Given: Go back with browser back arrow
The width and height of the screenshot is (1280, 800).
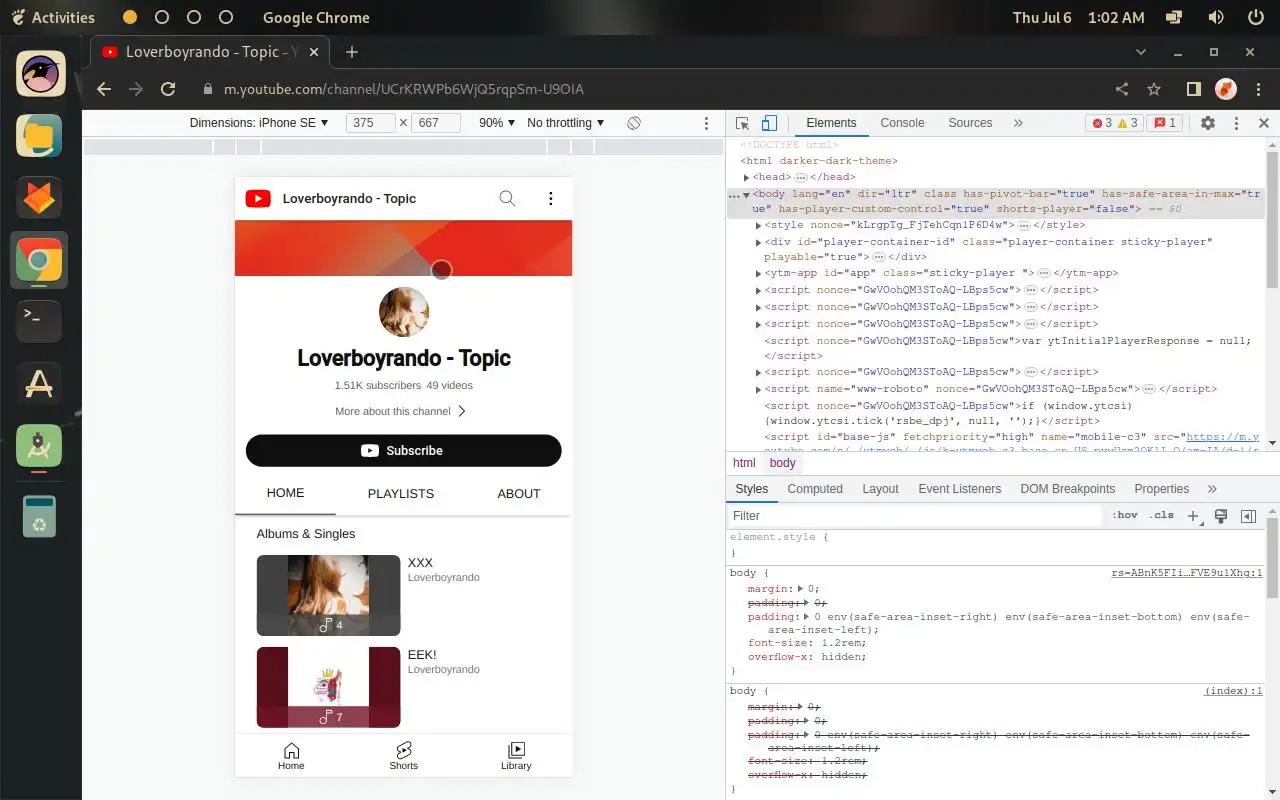Looking at the screenshot, I should point(104,89).
